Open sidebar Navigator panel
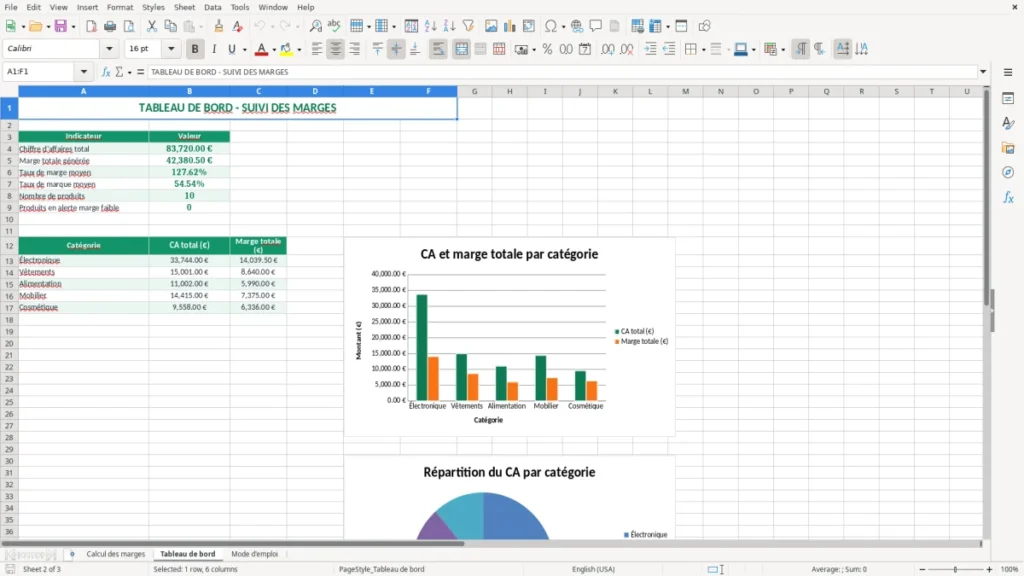The width and height of the screenshot is (1024, 576). (x=1008, y=172)
